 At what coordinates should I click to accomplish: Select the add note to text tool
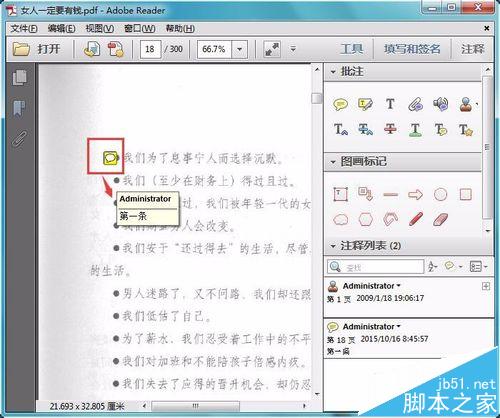[441, 129]
